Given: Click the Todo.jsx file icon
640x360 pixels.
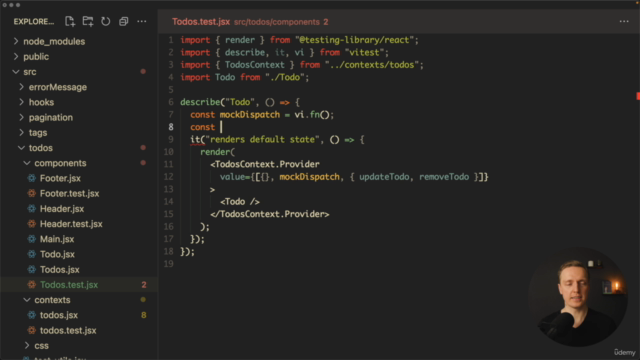Looking at the screenshot, I should (x=31, y=254).
